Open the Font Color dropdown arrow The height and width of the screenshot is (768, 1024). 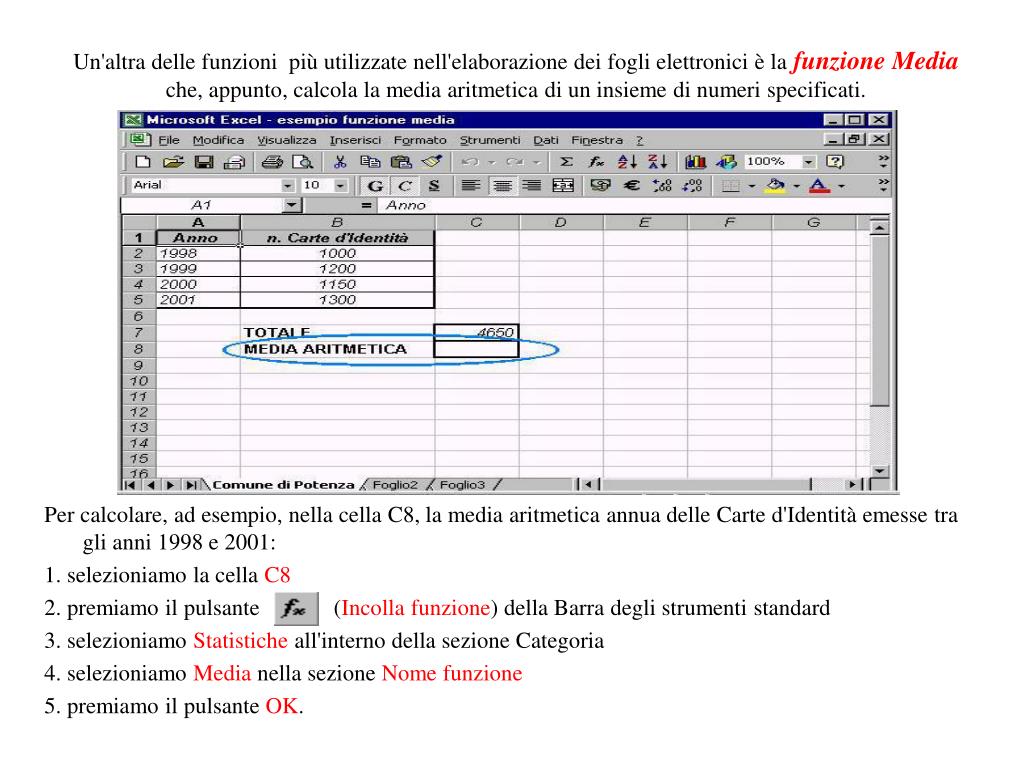point(841,187)
